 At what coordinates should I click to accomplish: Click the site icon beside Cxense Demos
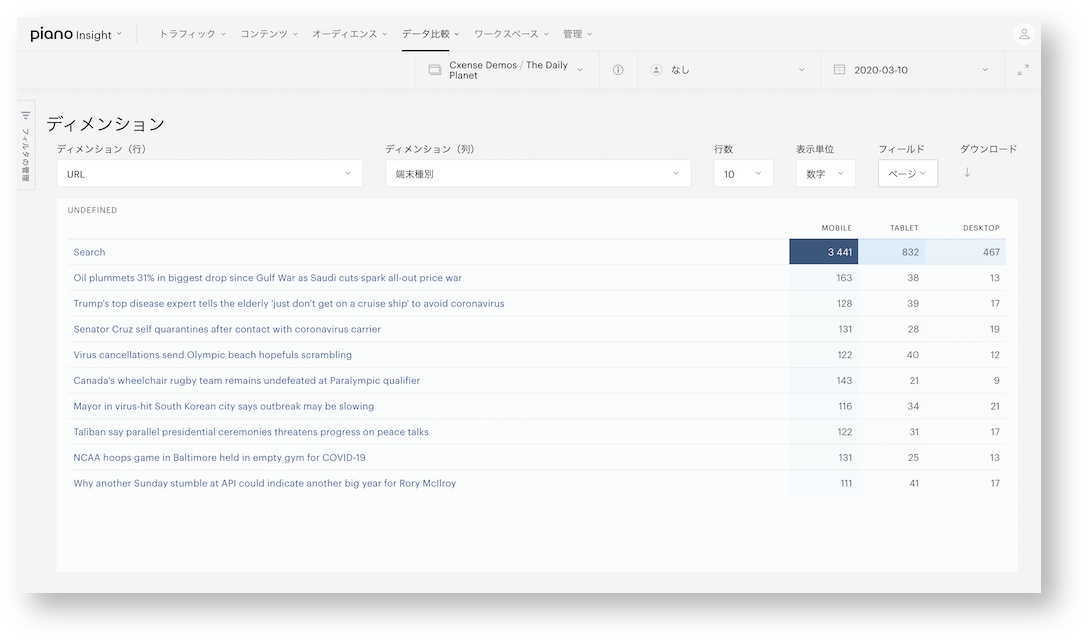pos(435,70)
